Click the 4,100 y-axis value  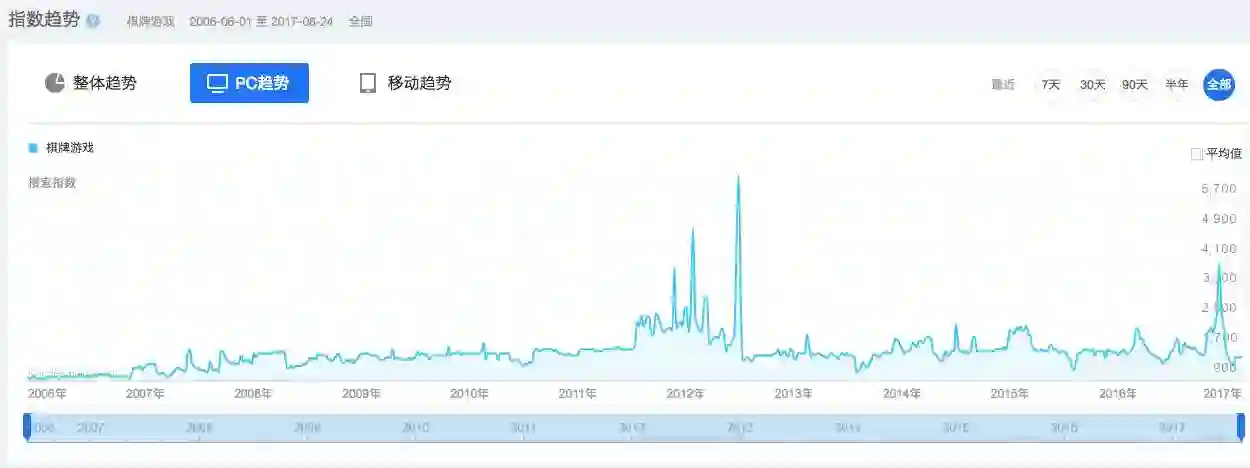coord(1219,249)
